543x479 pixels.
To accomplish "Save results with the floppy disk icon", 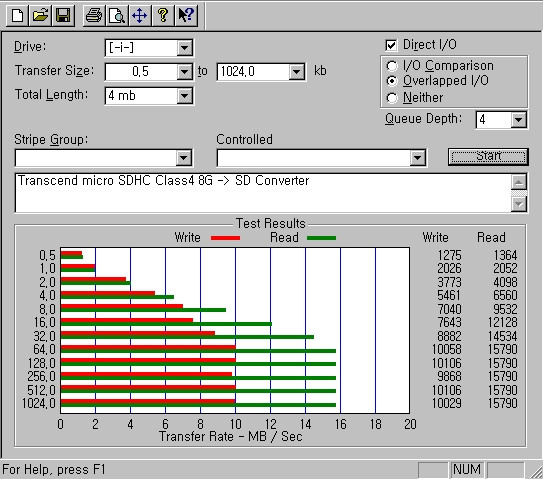I will tap(63, 16).
